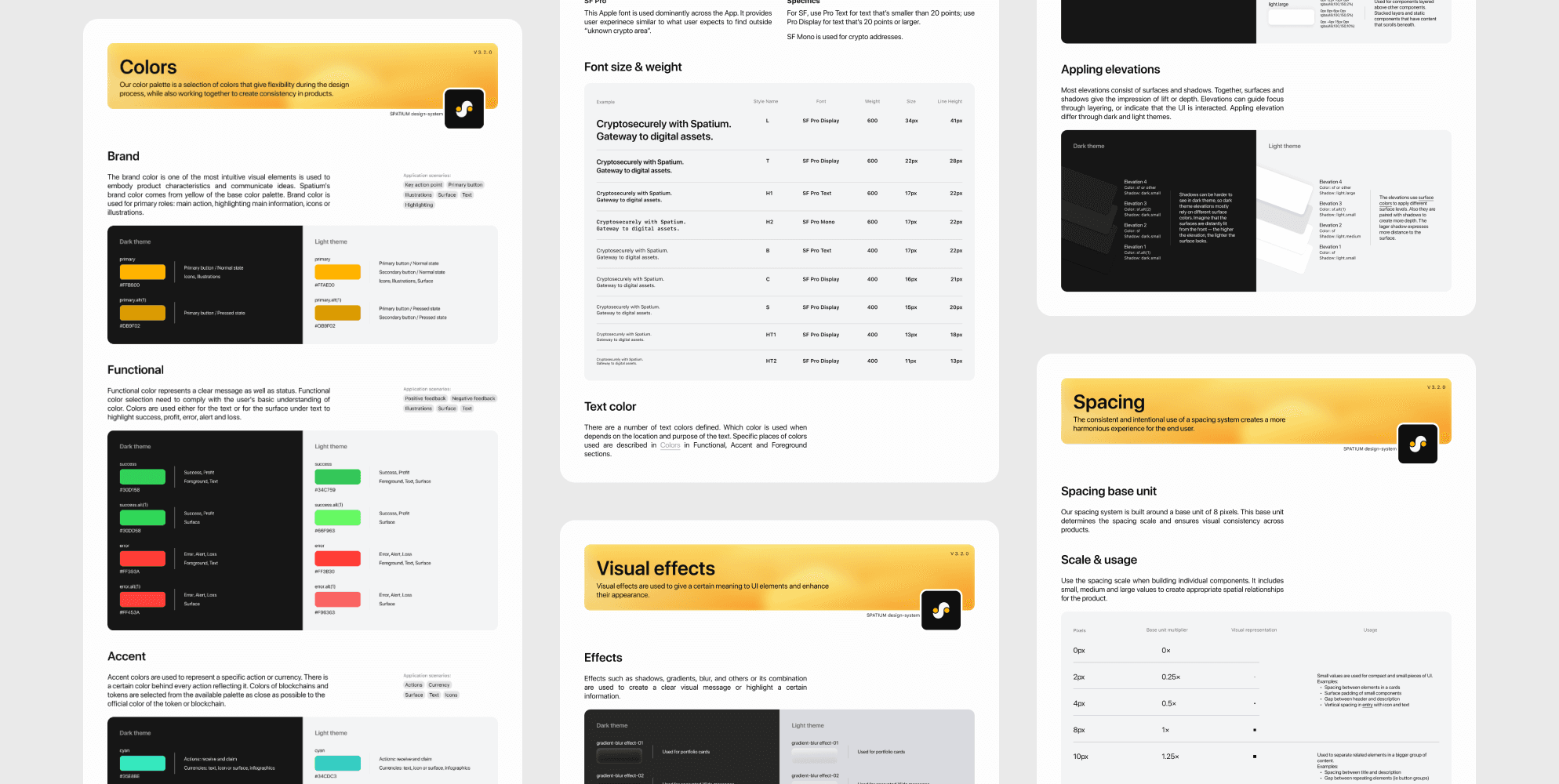
Task: Click the Base unit multiplier column header
Action: [x=1167, y=630]
